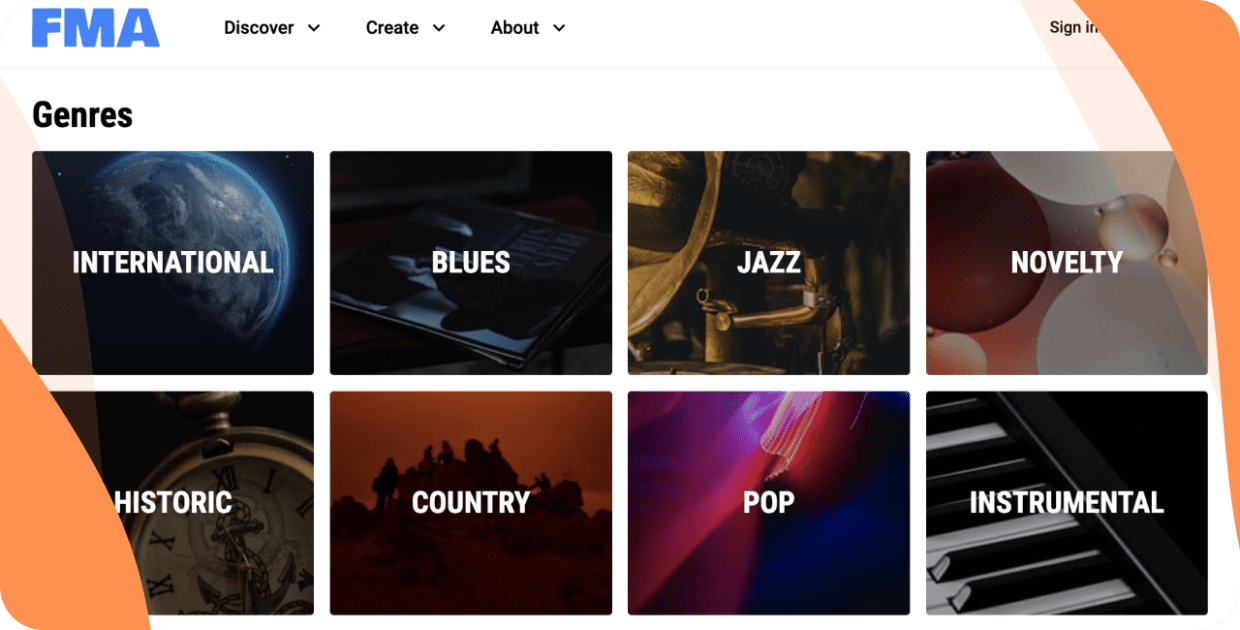Browse the Instrumental genre card
The image size is (1240, 630).
click(1066, 503)
